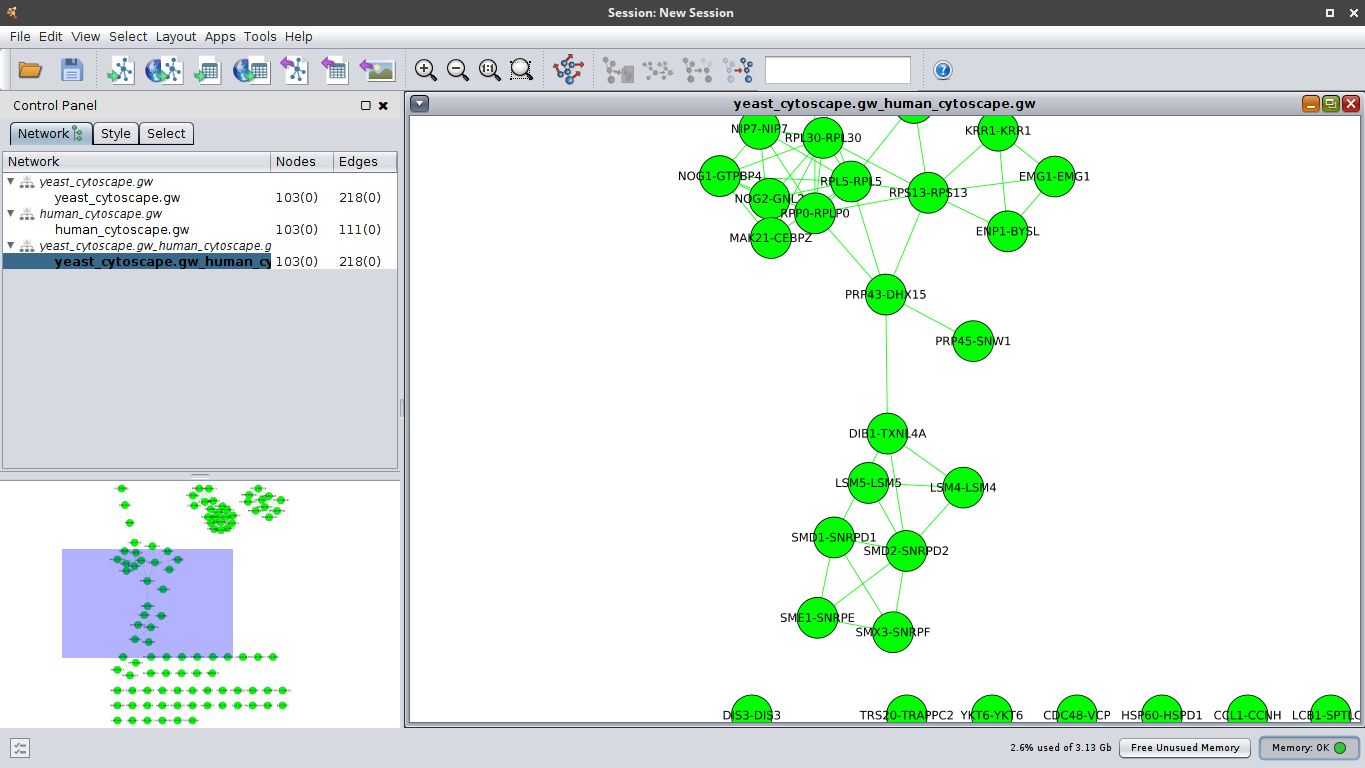The width and height of the screenshot is (1365, 768).
Task: Select yeast_cytoscape.gw network row
Action: 200,198
